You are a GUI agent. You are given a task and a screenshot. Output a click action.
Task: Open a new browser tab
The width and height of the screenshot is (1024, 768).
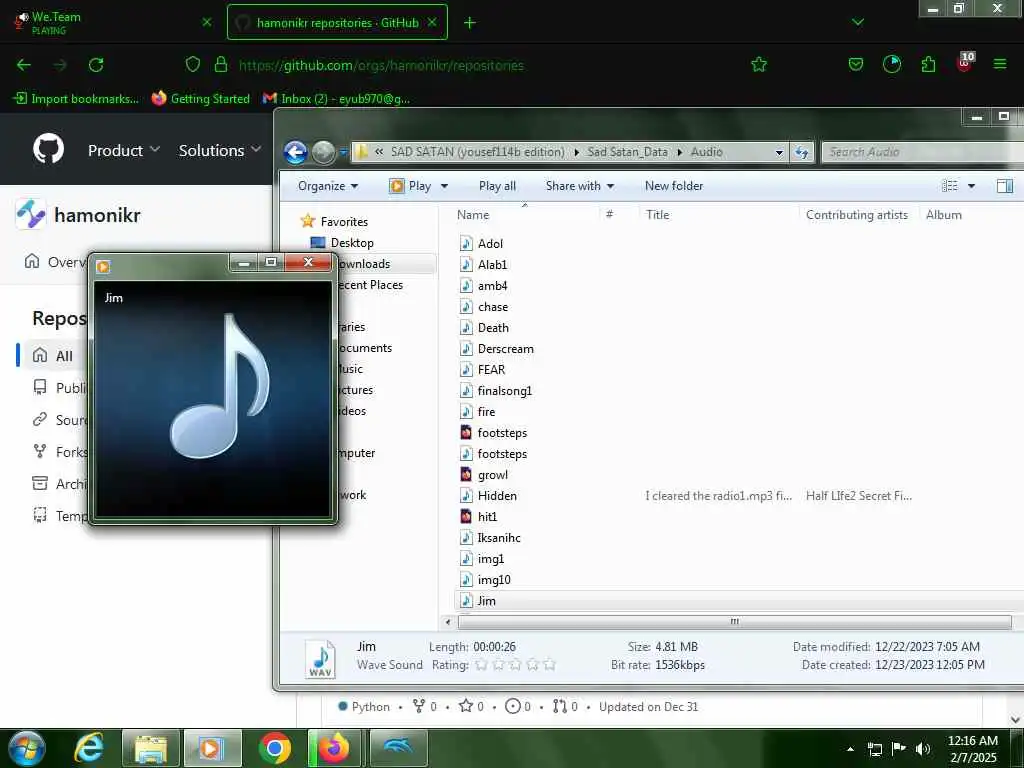tap(470, 23)
